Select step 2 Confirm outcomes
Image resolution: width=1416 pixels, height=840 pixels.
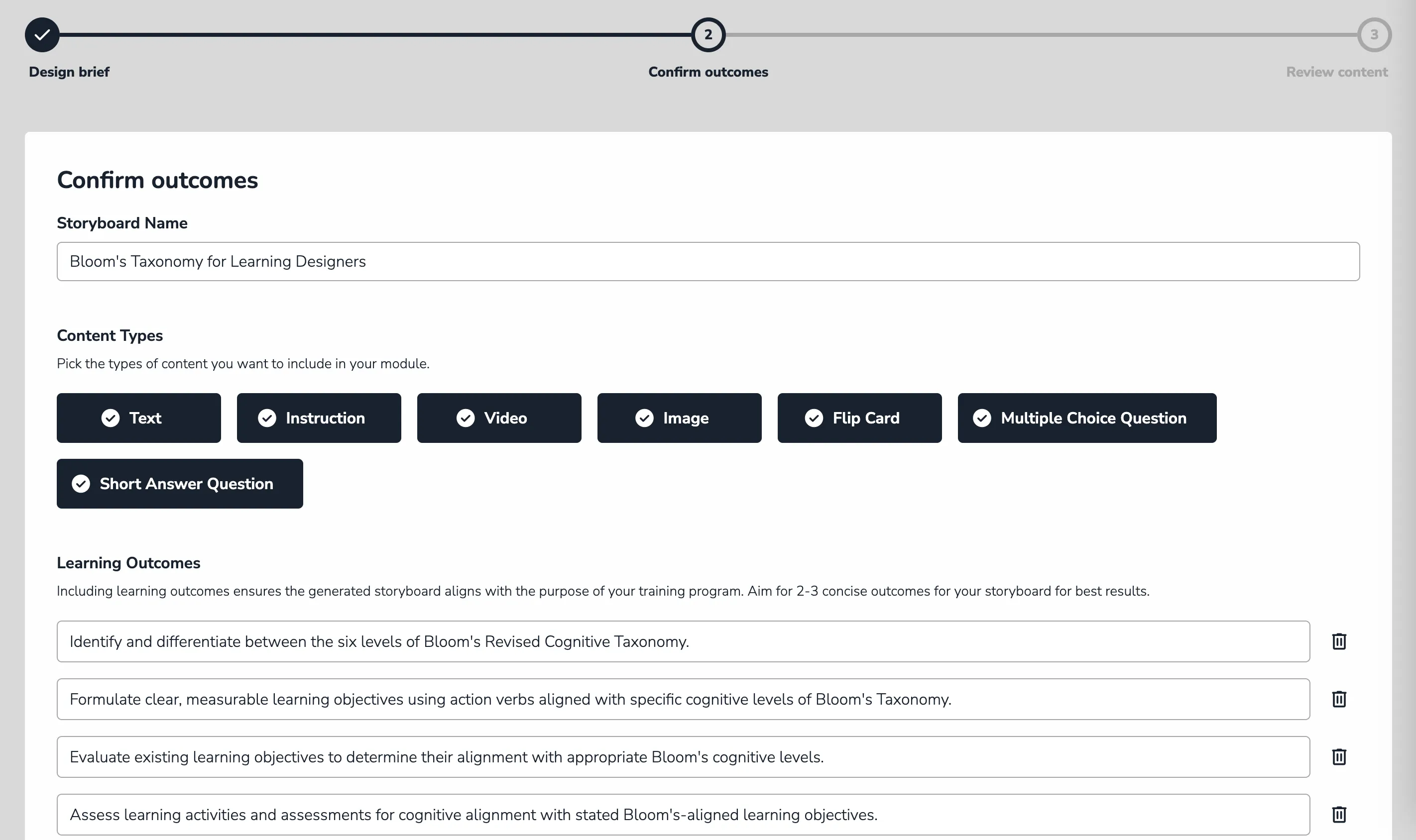point(708,34)
